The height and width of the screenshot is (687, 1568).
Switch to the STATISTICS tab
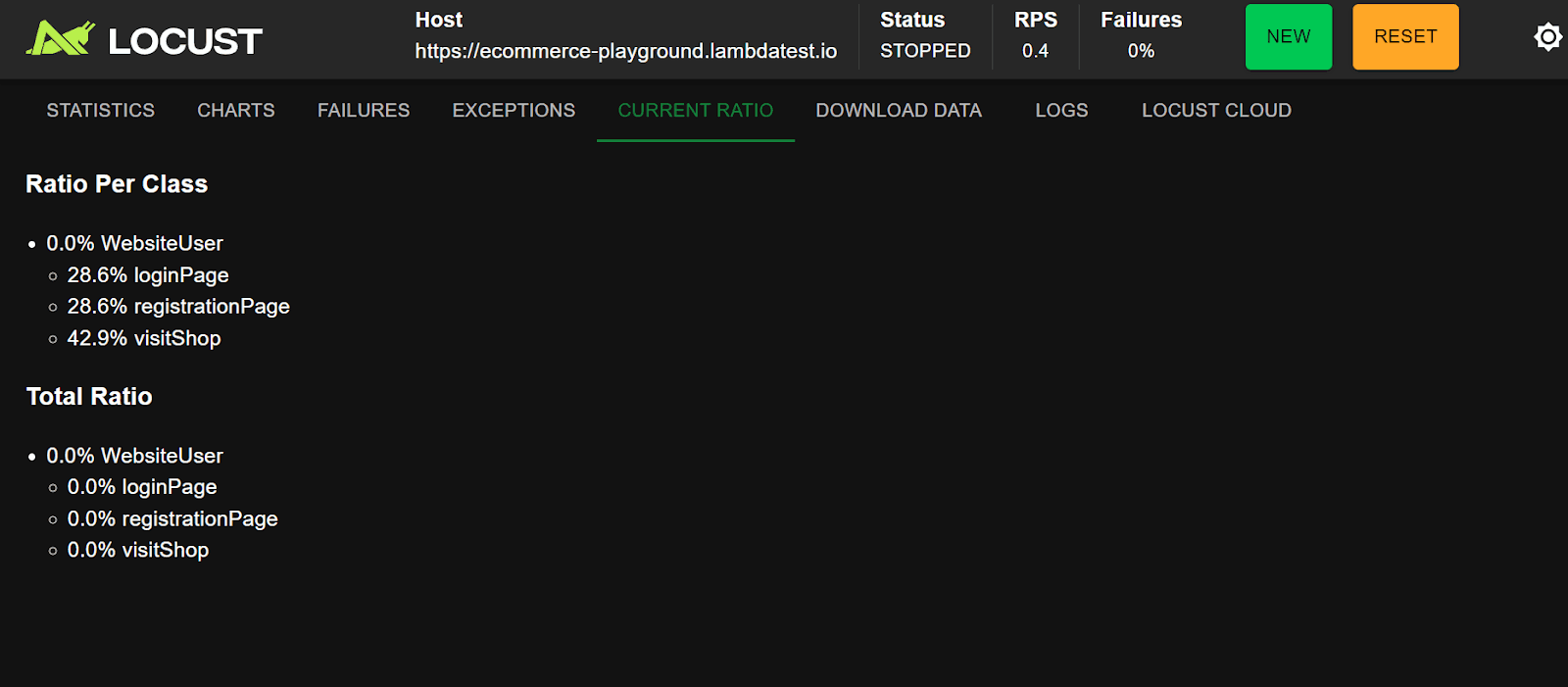pos(100,111)
